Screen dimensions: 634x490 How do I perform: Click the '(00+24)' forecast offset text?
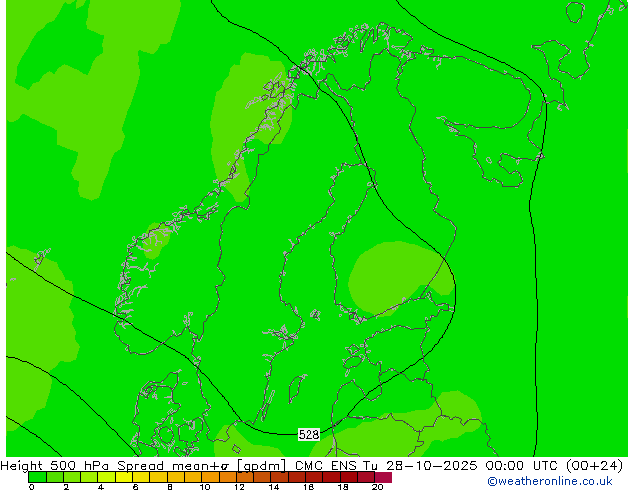(594, 466)
